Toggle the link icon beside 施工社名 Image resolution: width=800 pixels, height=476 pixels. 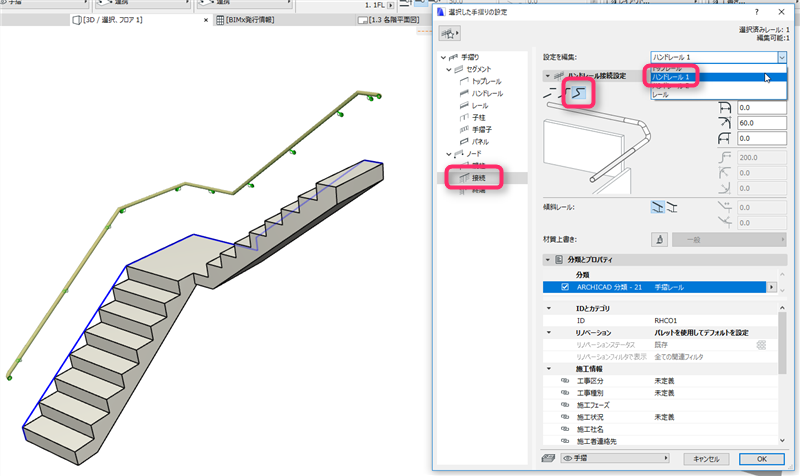[x=565, y=429]
